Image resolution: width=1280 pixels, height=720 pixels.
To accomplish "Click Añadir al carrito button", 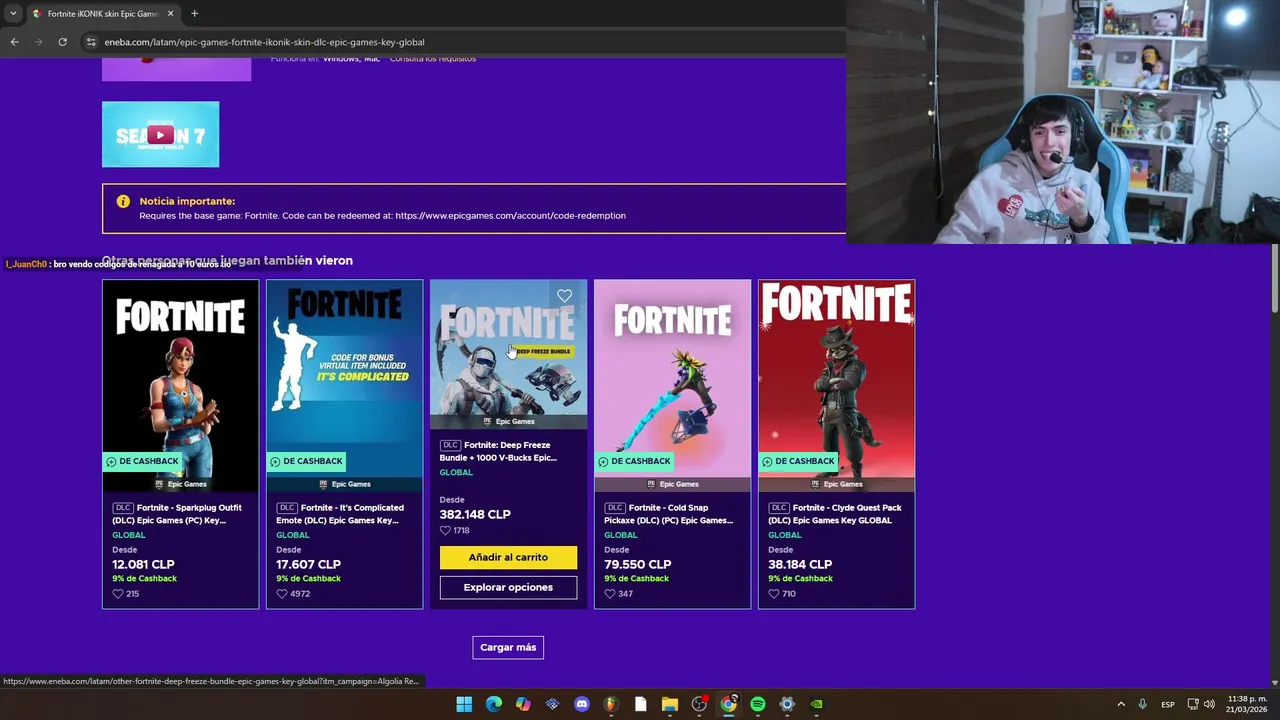I will (x=508, y=557).
